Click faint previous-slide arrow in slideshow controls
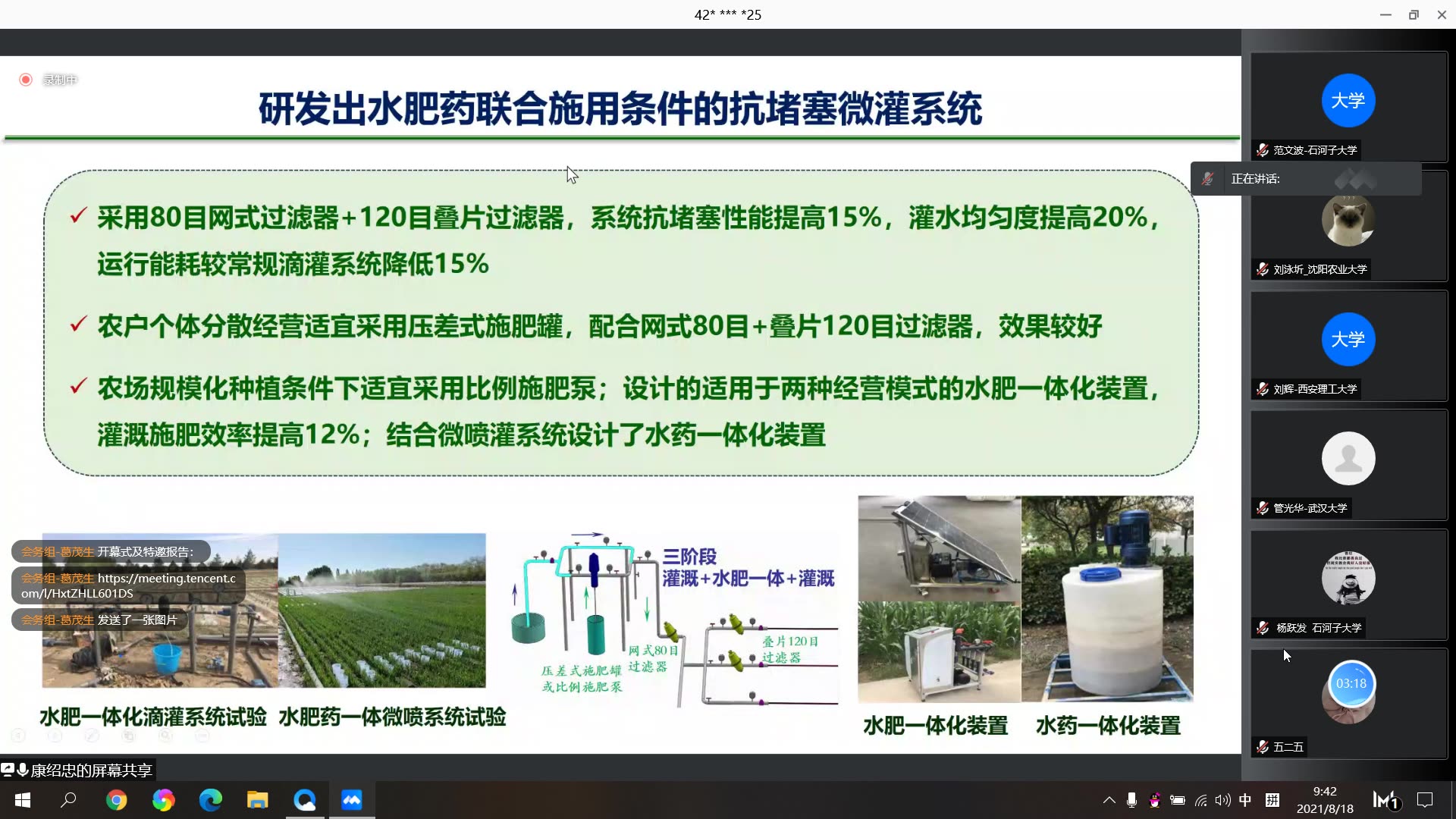Screen dimensions: 1456x819 pos(19,736)
